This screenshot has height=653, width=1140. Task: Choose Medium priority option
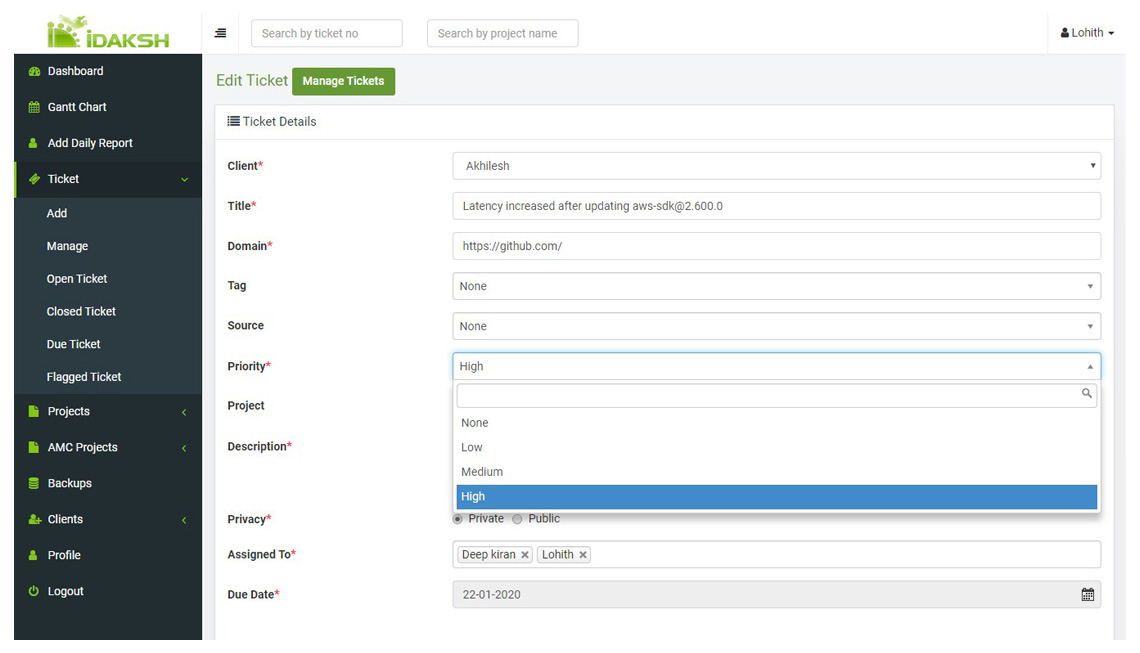click(776, 472)
